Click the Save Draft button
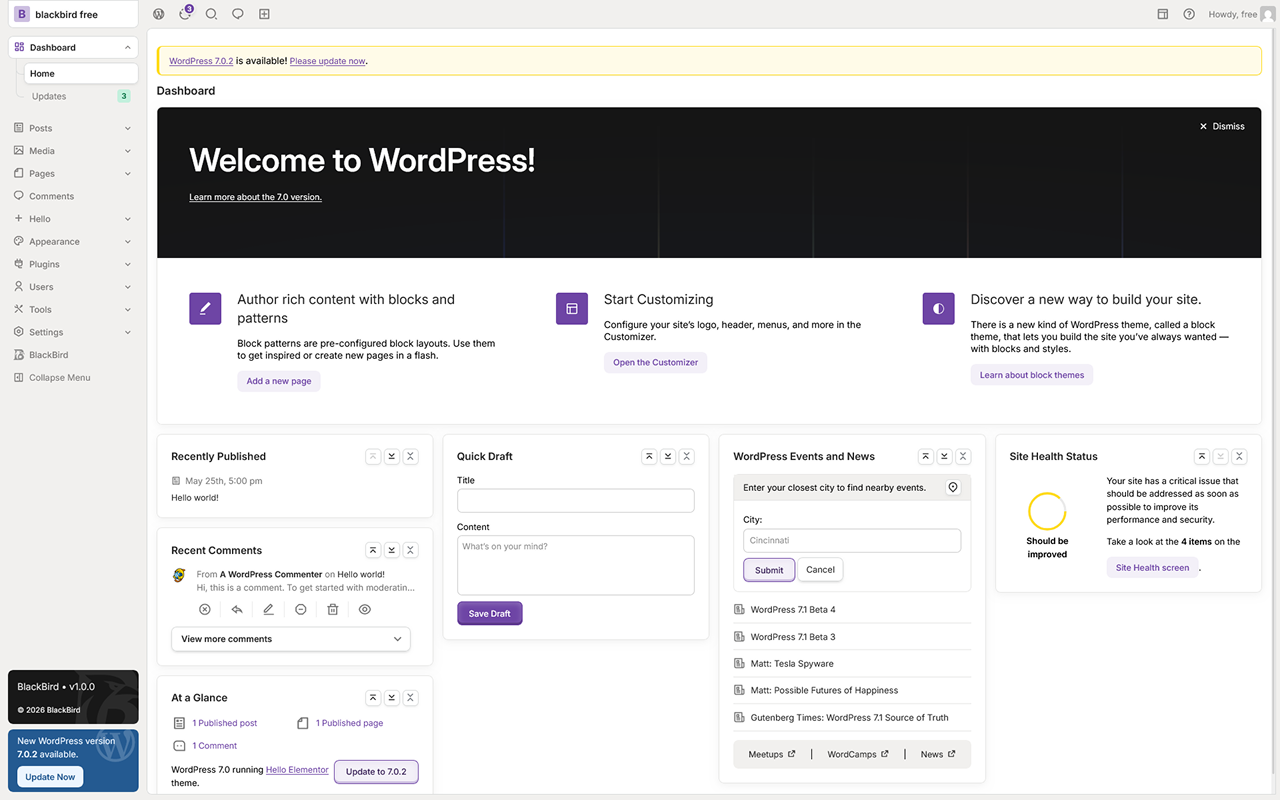 coord(490,613)
